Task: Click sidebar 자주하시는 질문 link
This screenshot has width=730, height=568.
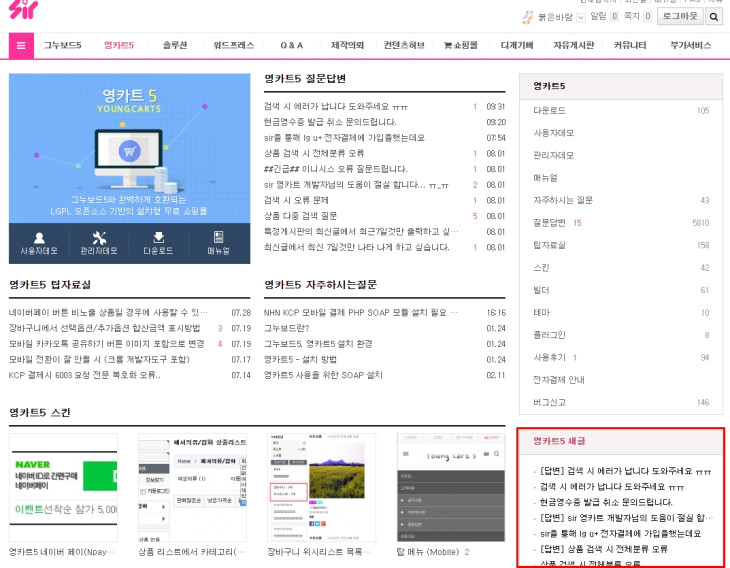Action: [x=563, y=200]
